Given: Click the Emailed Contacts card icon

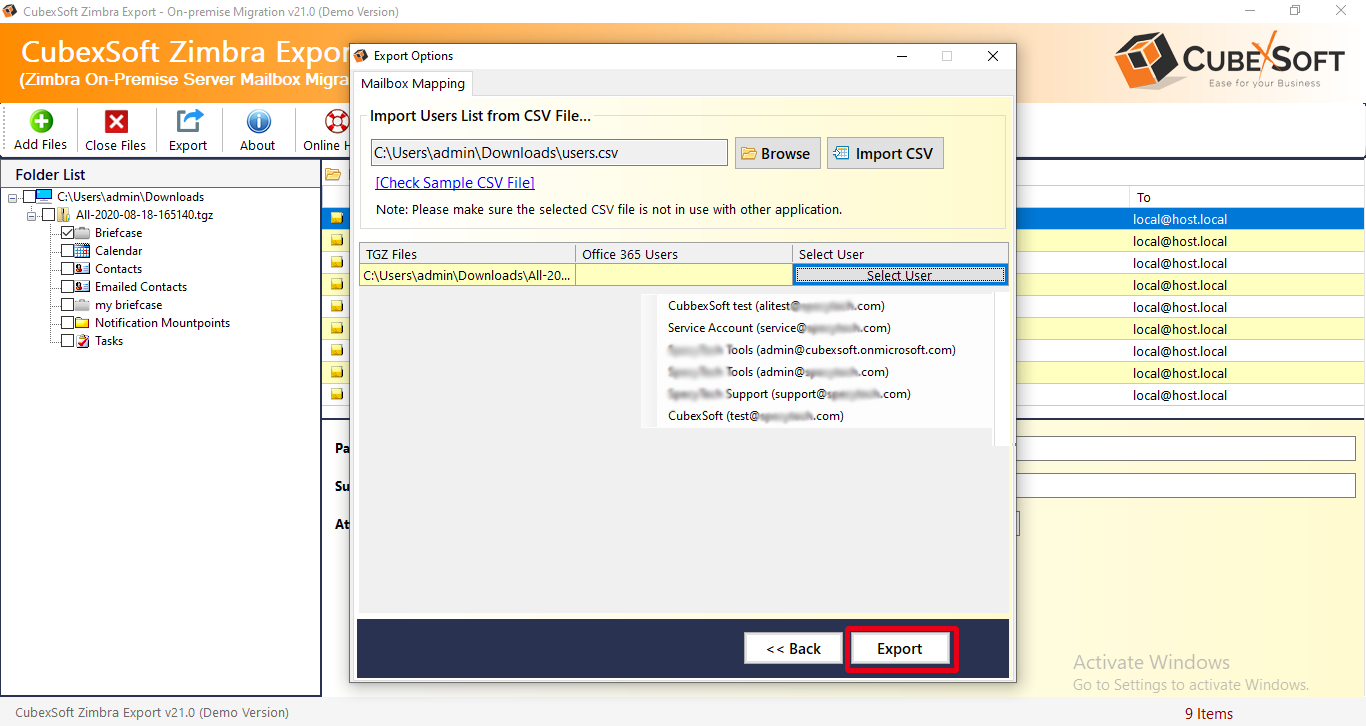Looking at the screenshot, I should pos(83,287).
